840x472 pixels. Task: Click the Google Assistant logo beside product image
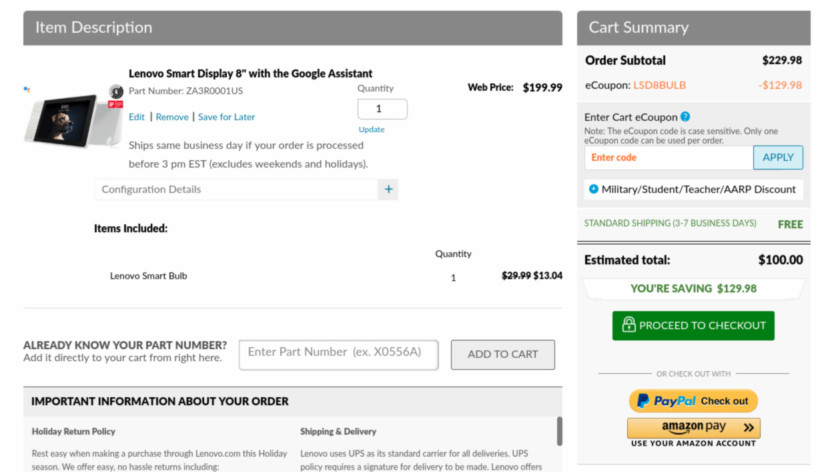(x=27, y=90)
